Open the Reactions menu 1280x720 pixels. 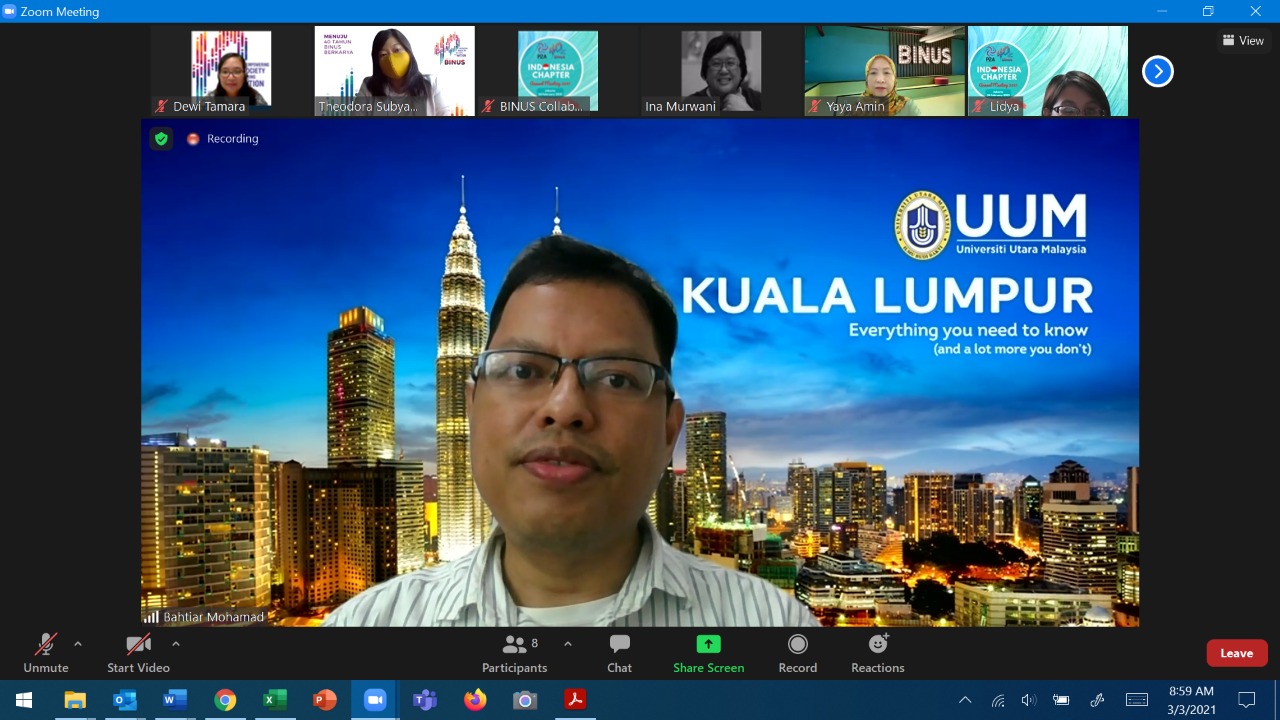pyautogui.click(x=877, y=653)
